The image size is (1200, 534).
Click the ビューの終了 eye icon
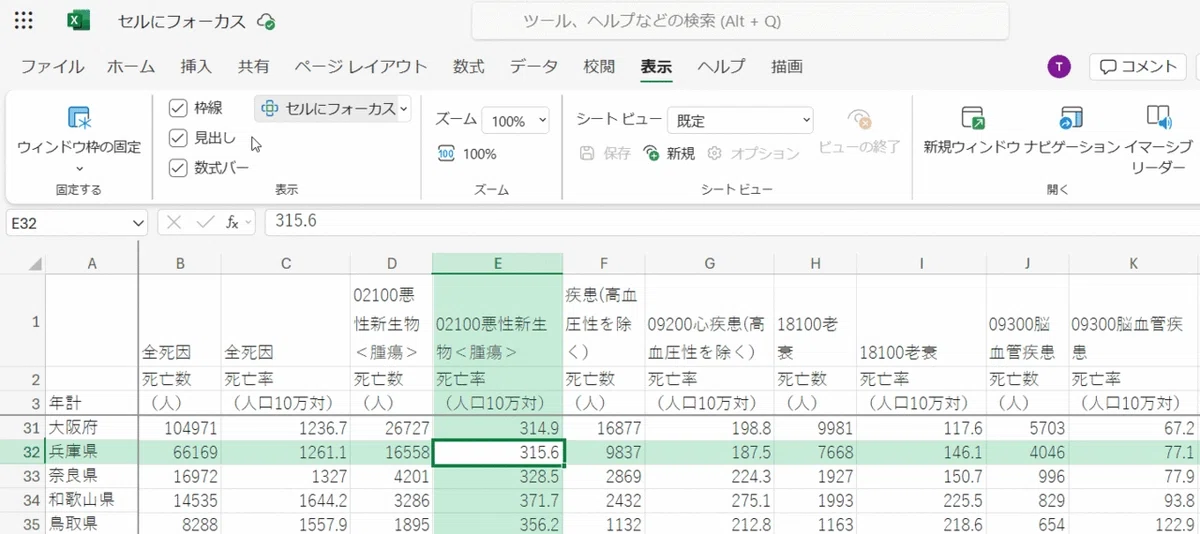pos(859,121)
